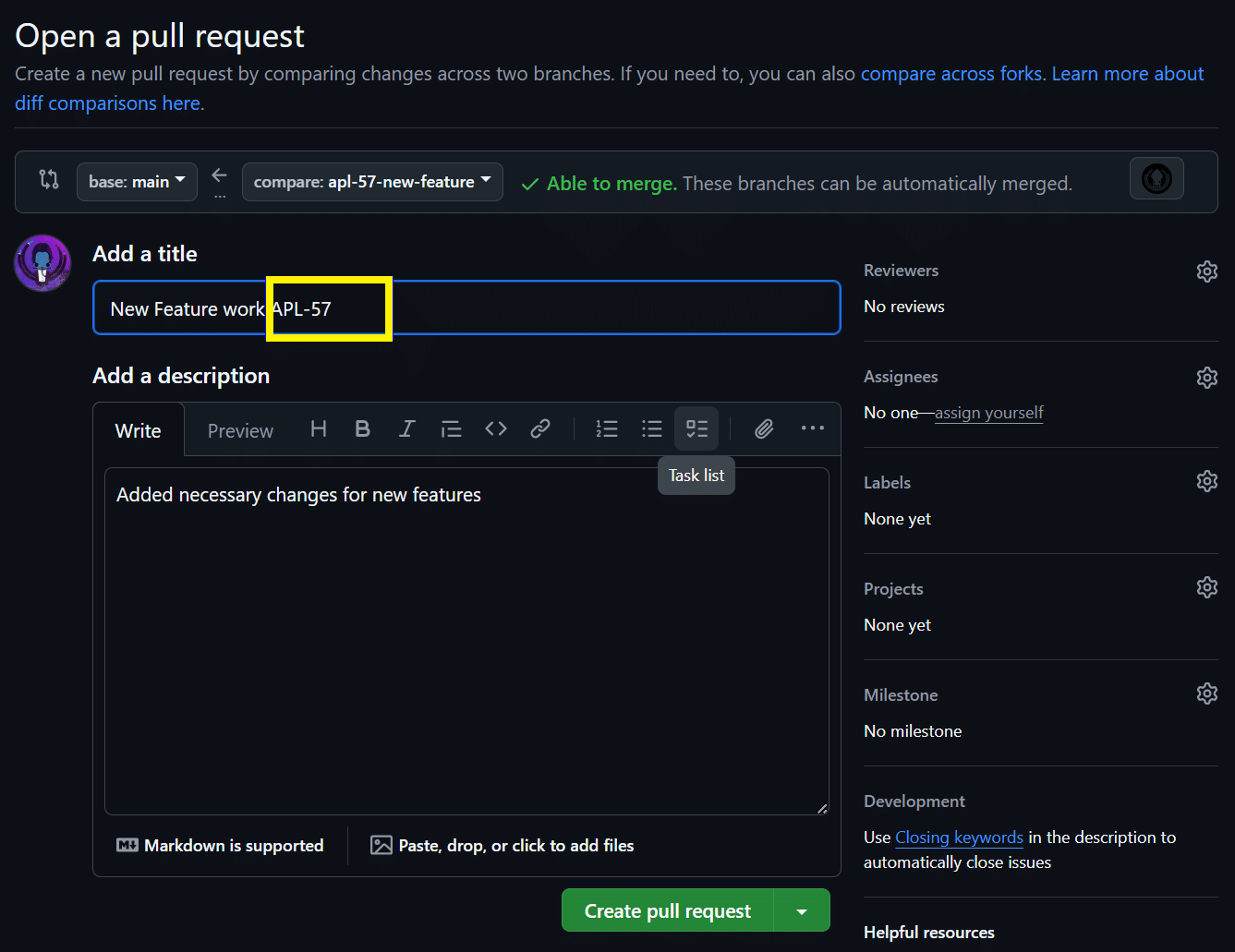Select the Write tab
1235x952 pixels.
[x=137, y=430]
